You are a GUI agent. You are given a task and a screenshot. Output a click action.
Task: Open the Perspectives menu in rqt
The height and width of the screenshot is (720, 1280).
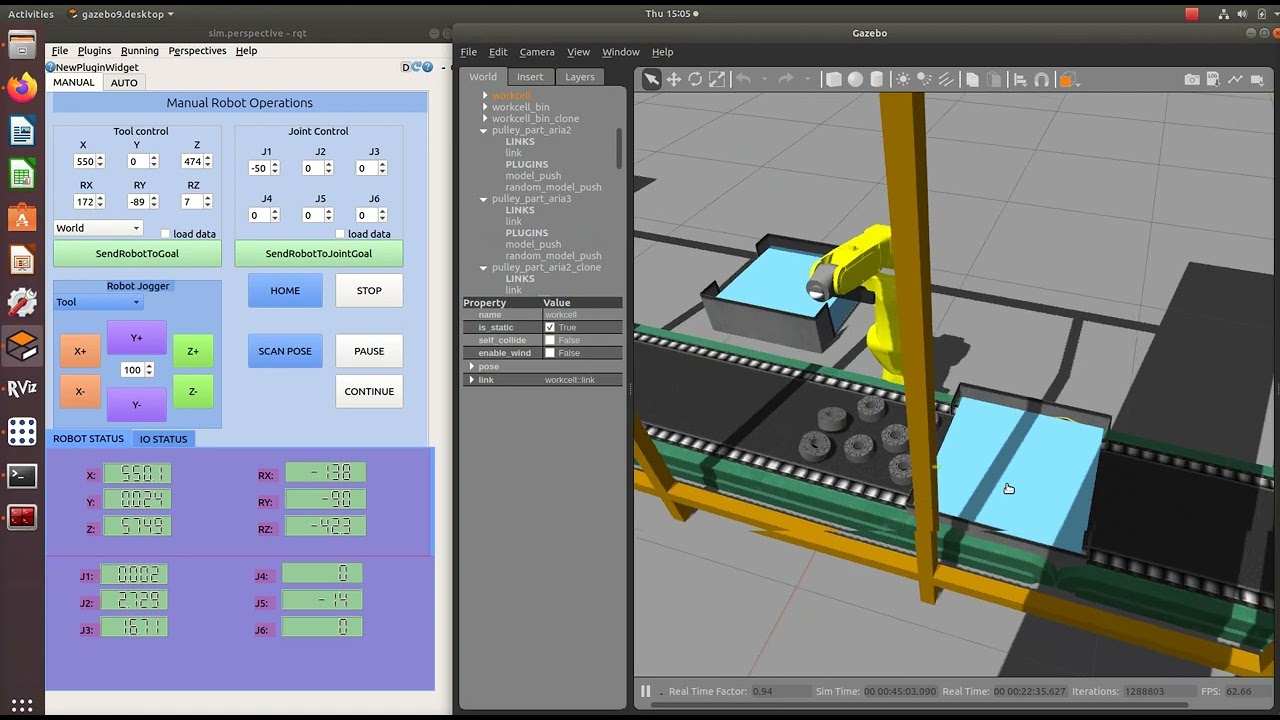[197, 50]
